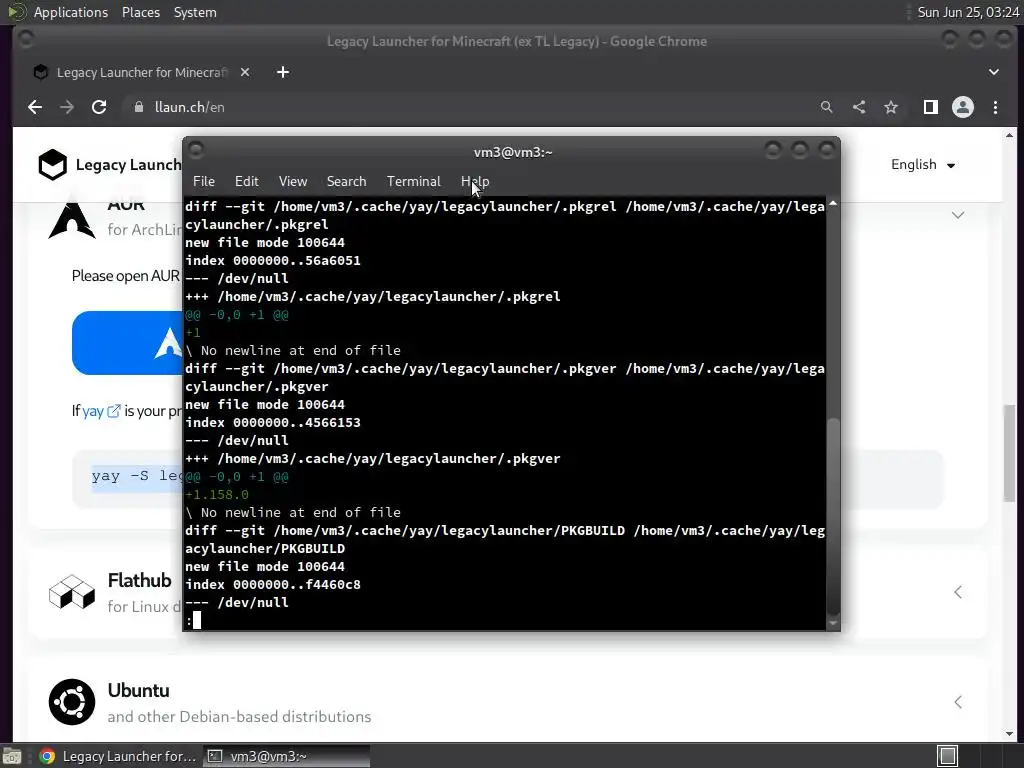Image resolution: width=1024 pixels, height=768 pixels.
Task: Switch to vm3@vm3:~ taskbar button
Action: tap(287, 756)
